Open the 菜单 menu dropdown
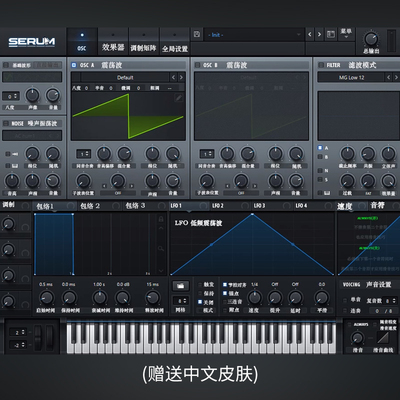400x400 pixels. point(346,34)
